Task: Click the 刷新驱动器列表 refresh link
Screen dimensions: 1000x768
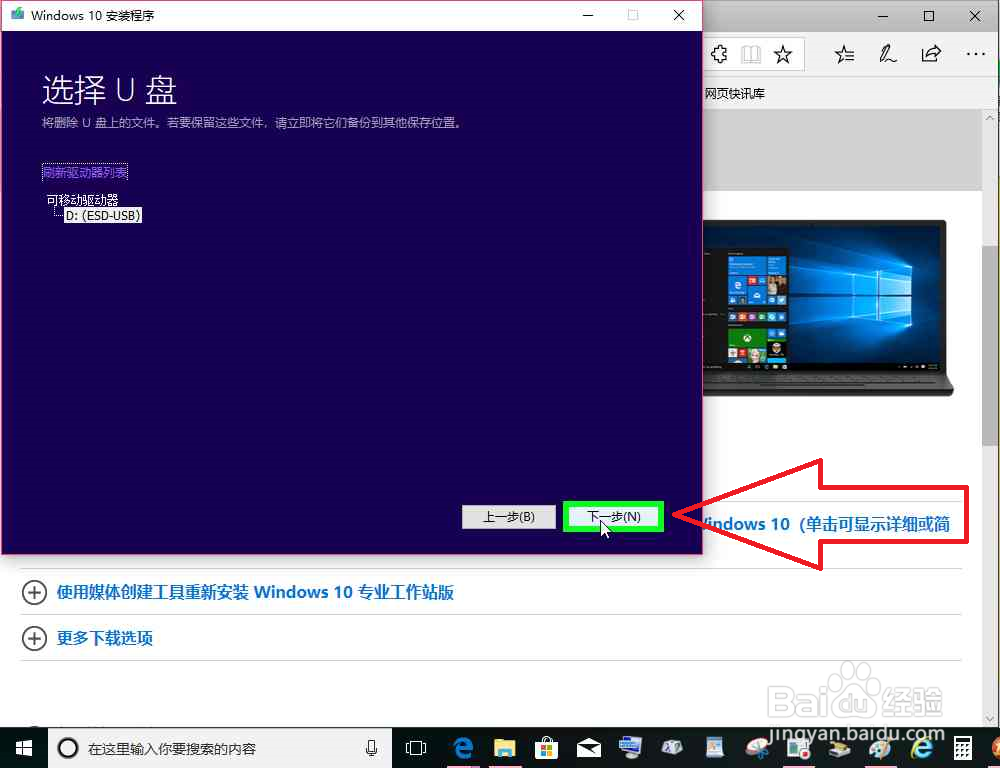Action: [x=84, y=171]
